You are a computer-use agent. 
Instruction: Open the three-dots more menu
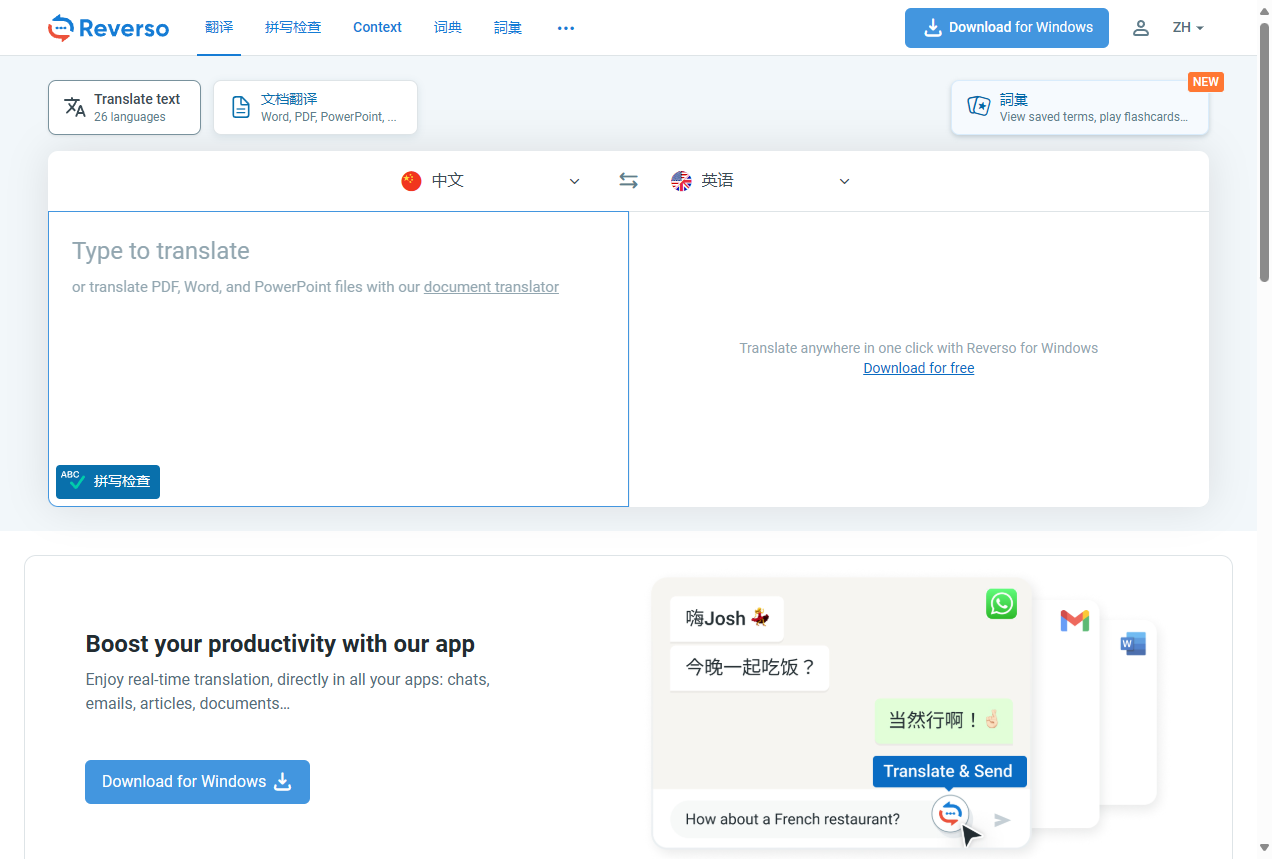point(566,28)
